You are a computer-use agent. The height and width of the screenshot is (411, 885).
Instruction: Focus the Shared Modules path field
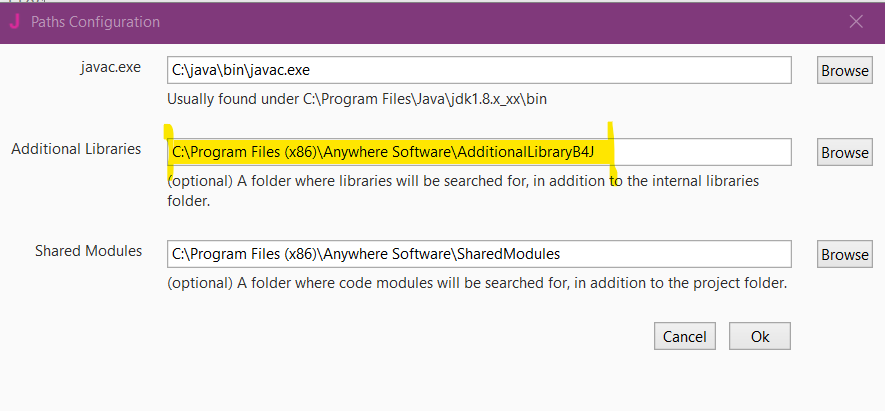[478, 254]
